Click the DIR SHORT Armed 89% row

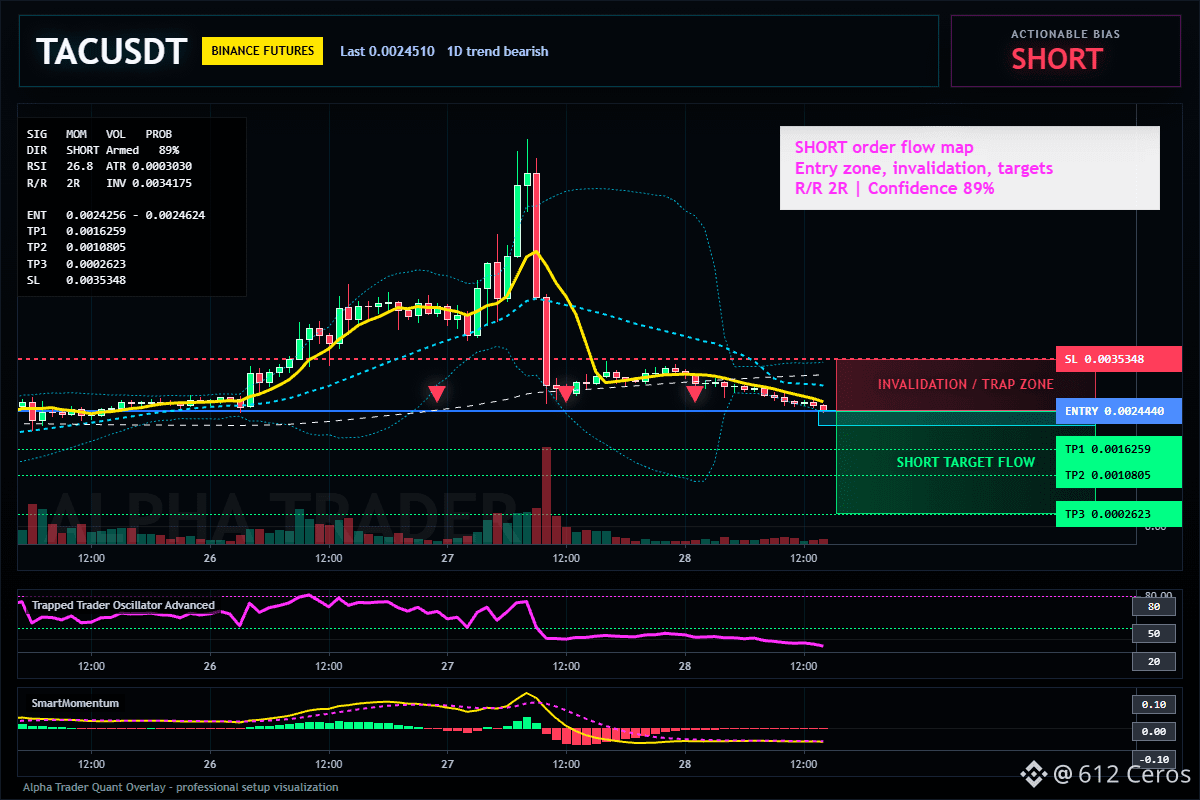pos(103,149)
